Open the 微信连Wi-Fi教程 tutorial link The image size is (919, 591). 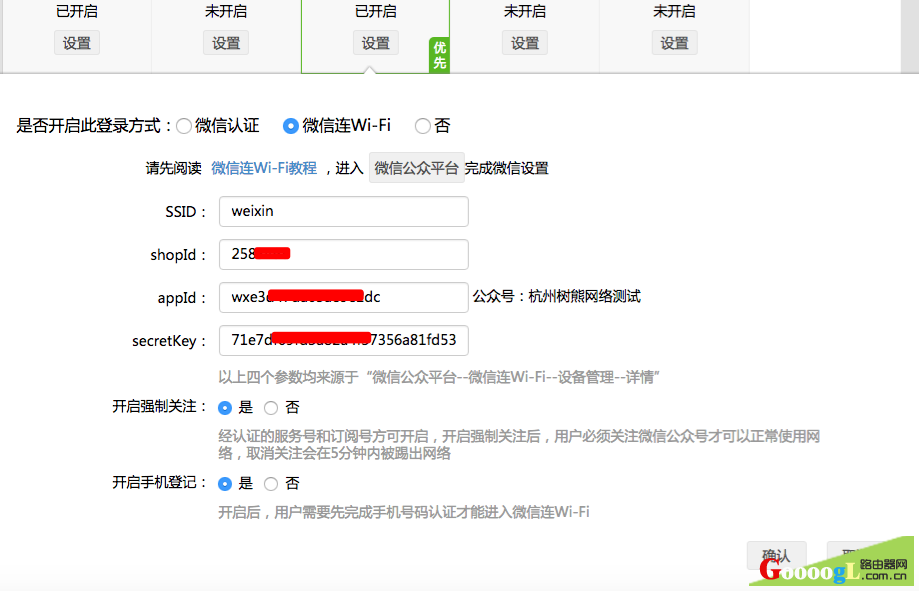coord(263,168)
